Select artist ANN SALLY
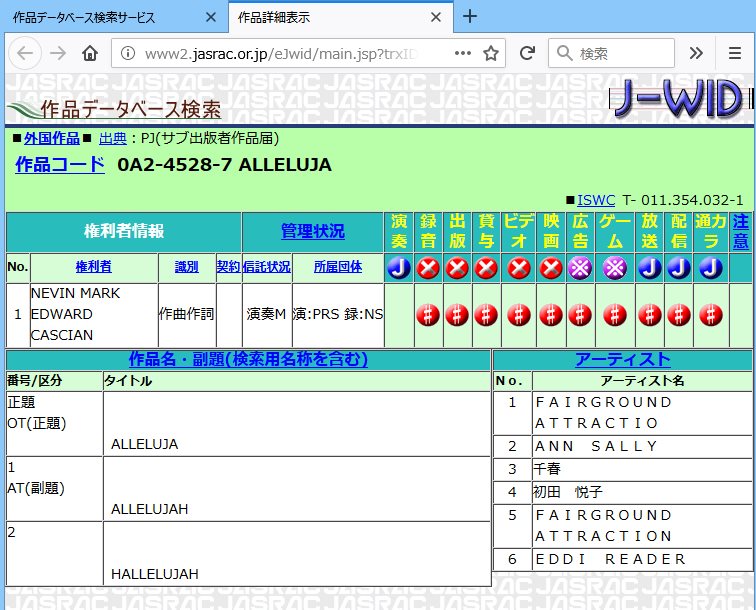This screenshot has width=756, height=610. click(596, 446)
